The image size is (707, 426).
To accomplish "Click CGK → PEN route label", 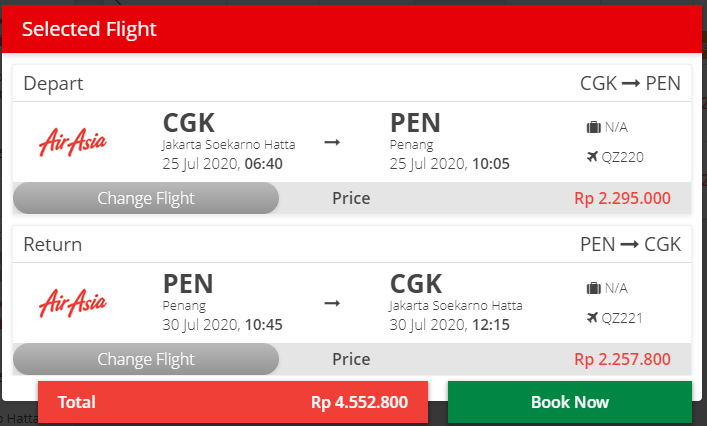I will (630, 83).
